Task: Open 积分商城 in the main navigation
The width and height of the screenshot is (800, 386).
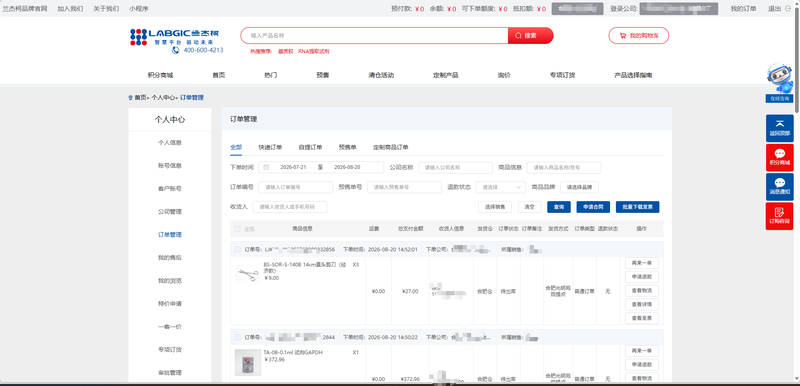Action: [x=160, y=75]
